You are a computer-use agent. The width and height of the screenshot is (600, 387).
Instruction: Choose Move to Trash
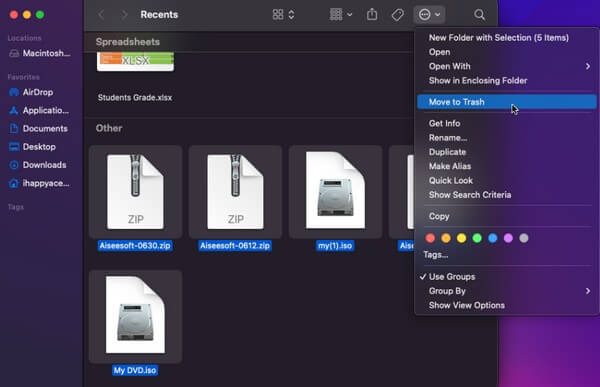(507, 102)
